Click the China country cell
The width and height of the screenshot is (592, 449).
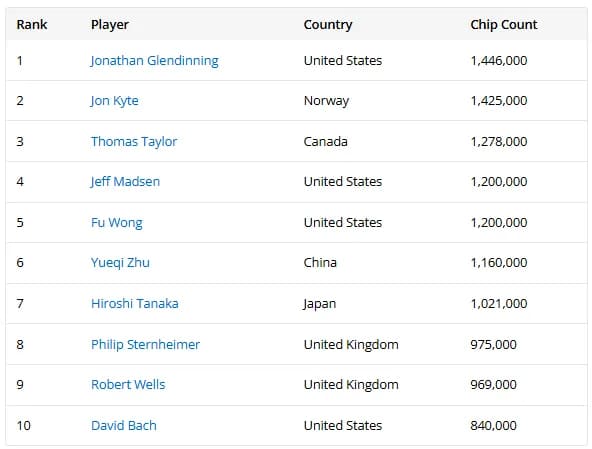pos(320,263)
